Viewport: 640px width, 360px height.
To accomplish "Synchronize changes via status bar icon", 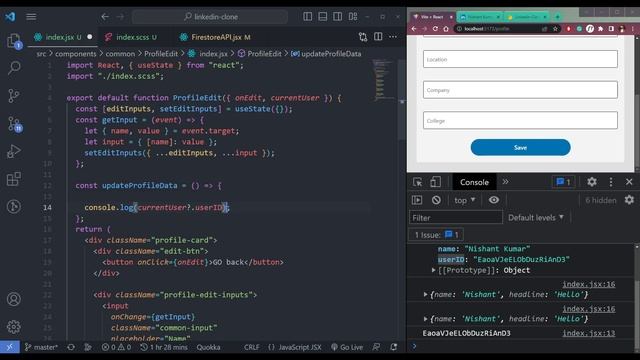I will pyautogui.click(x=71, y=347).
